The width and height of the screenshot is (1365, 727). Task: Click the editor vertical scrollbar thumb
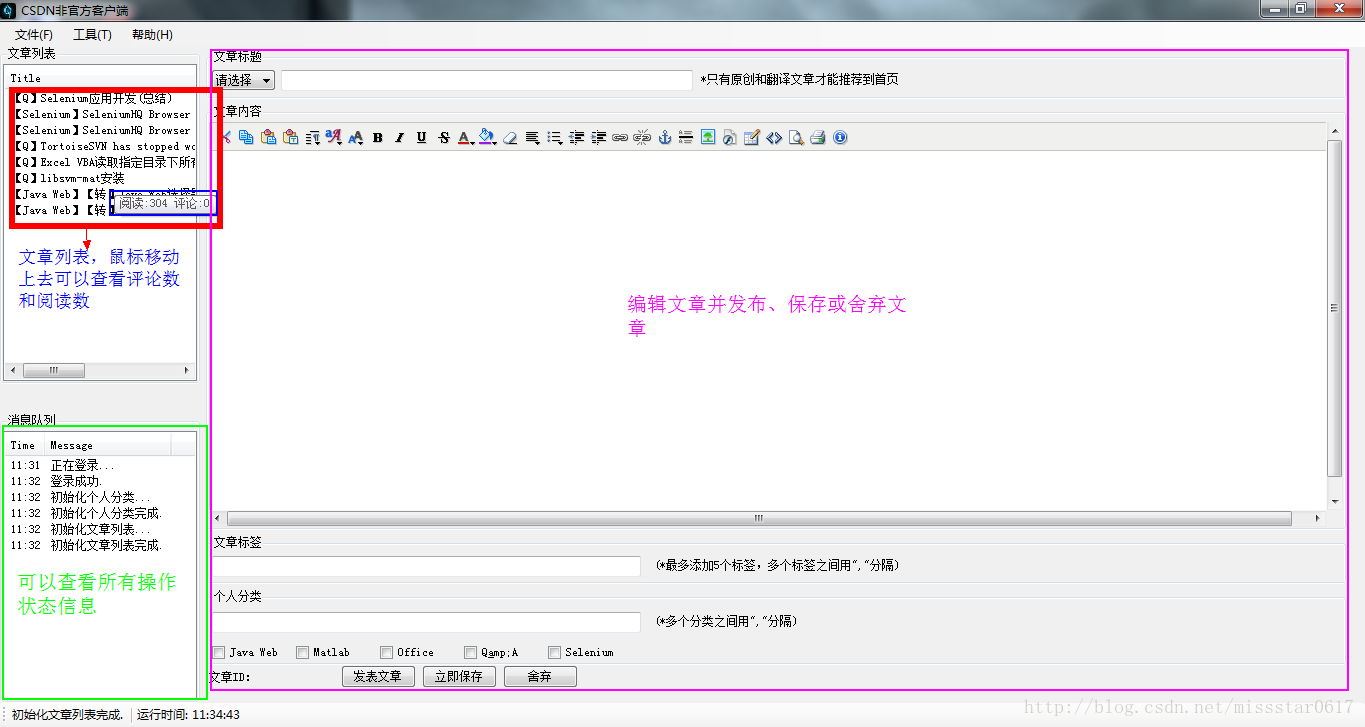(x=1334, y=308)
